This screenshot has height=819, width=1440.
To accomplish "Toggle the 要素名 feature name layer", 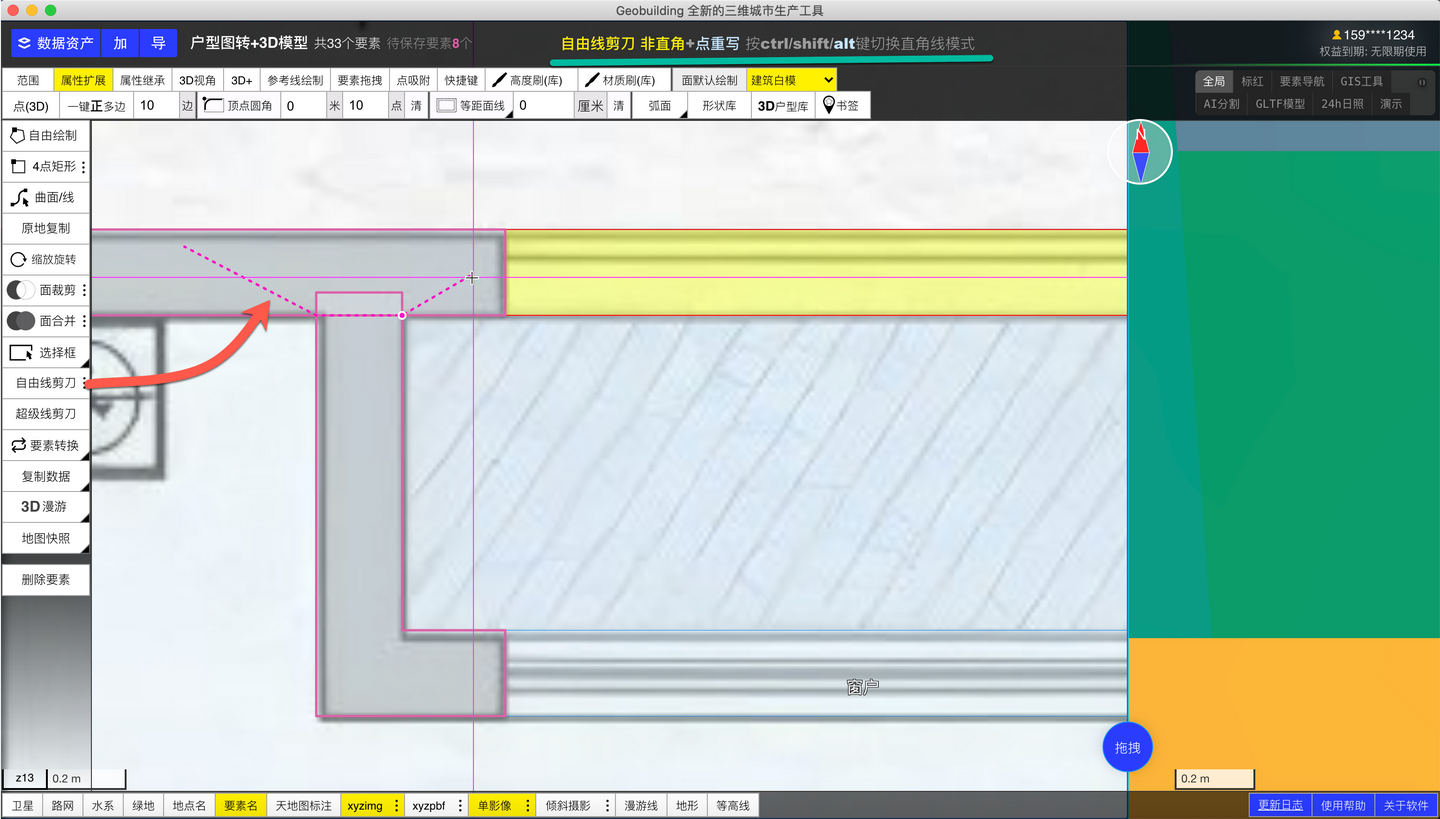I will (x=241, y=805).
